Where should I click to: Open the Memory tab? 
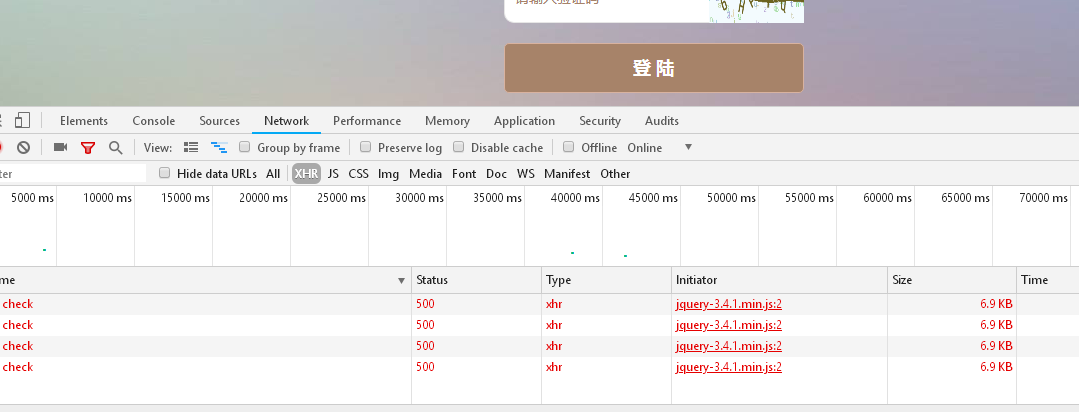(x=447, y=121)
